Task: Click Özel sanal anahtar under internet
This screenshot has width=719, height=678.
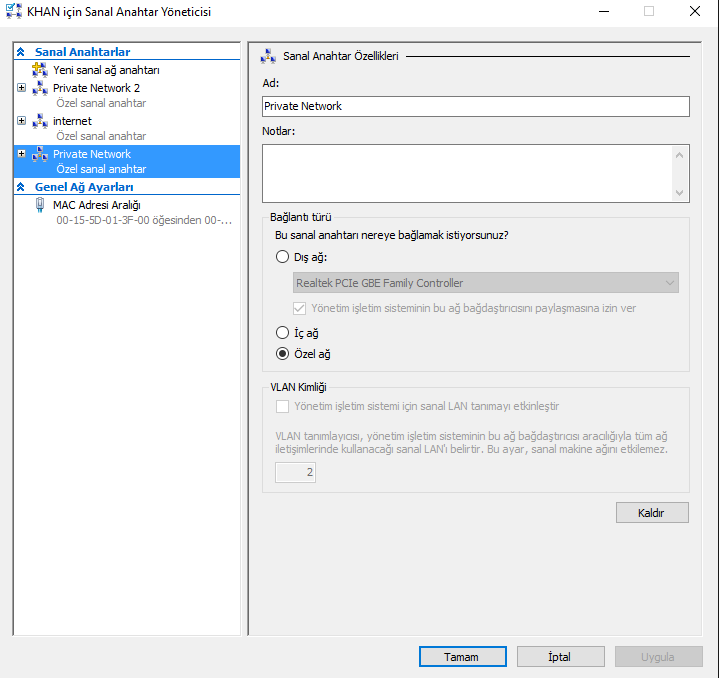Action: (101, 136)
